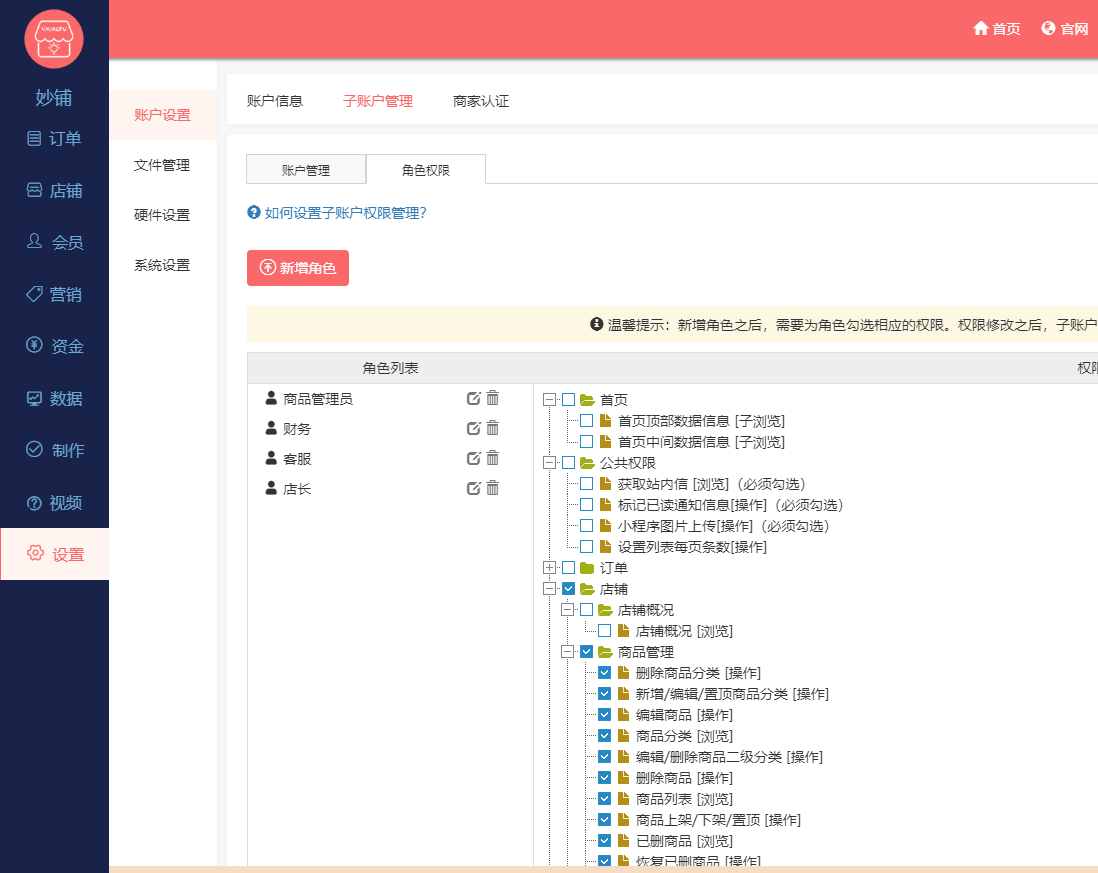Uncheck 删除商品分类 [操作] checkbox
1098x873 pixels.
click(x=605, y=673)
